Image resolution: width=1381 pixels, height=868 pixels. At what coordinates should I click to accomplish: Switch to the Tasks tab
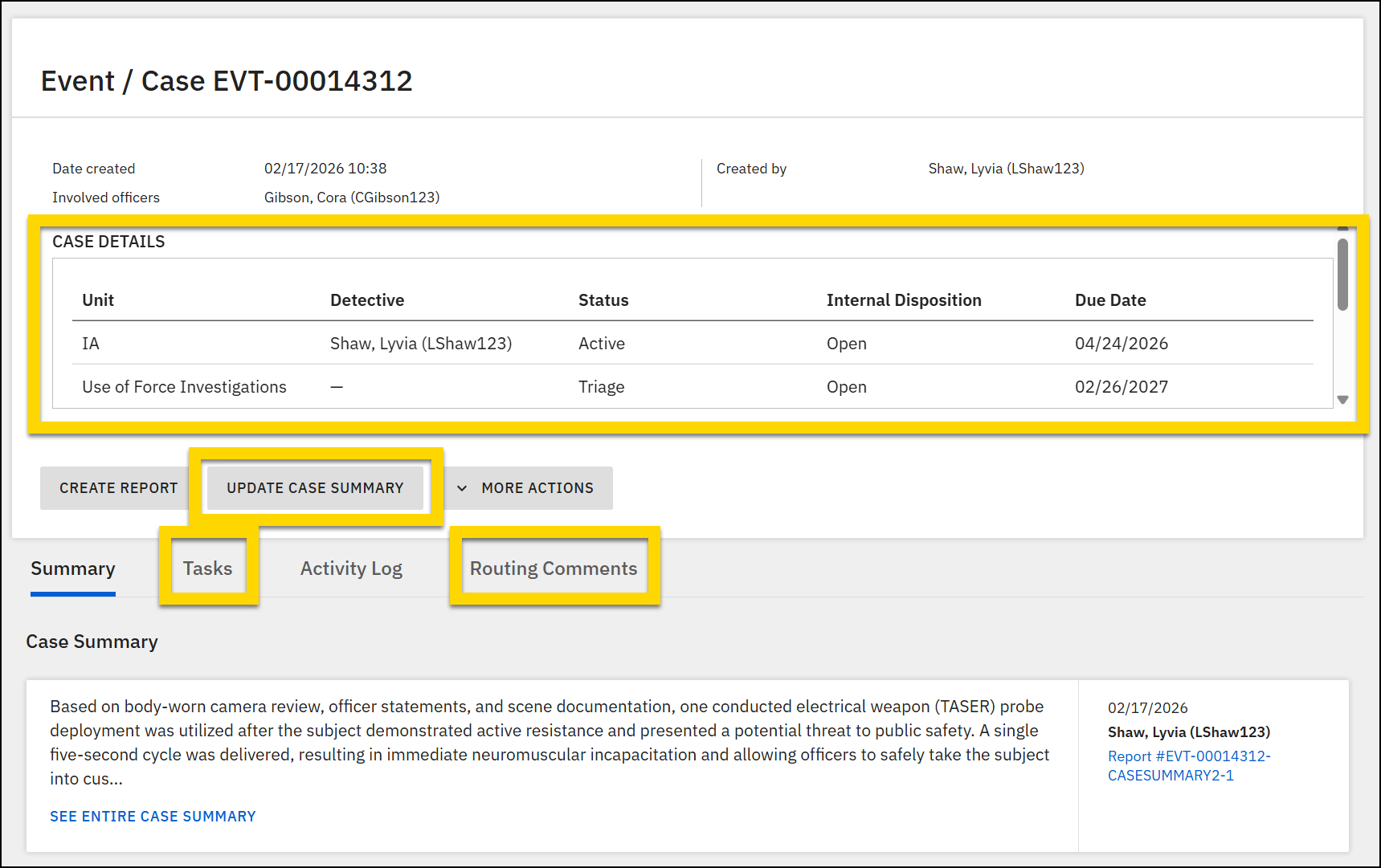[x=208, y=568]
